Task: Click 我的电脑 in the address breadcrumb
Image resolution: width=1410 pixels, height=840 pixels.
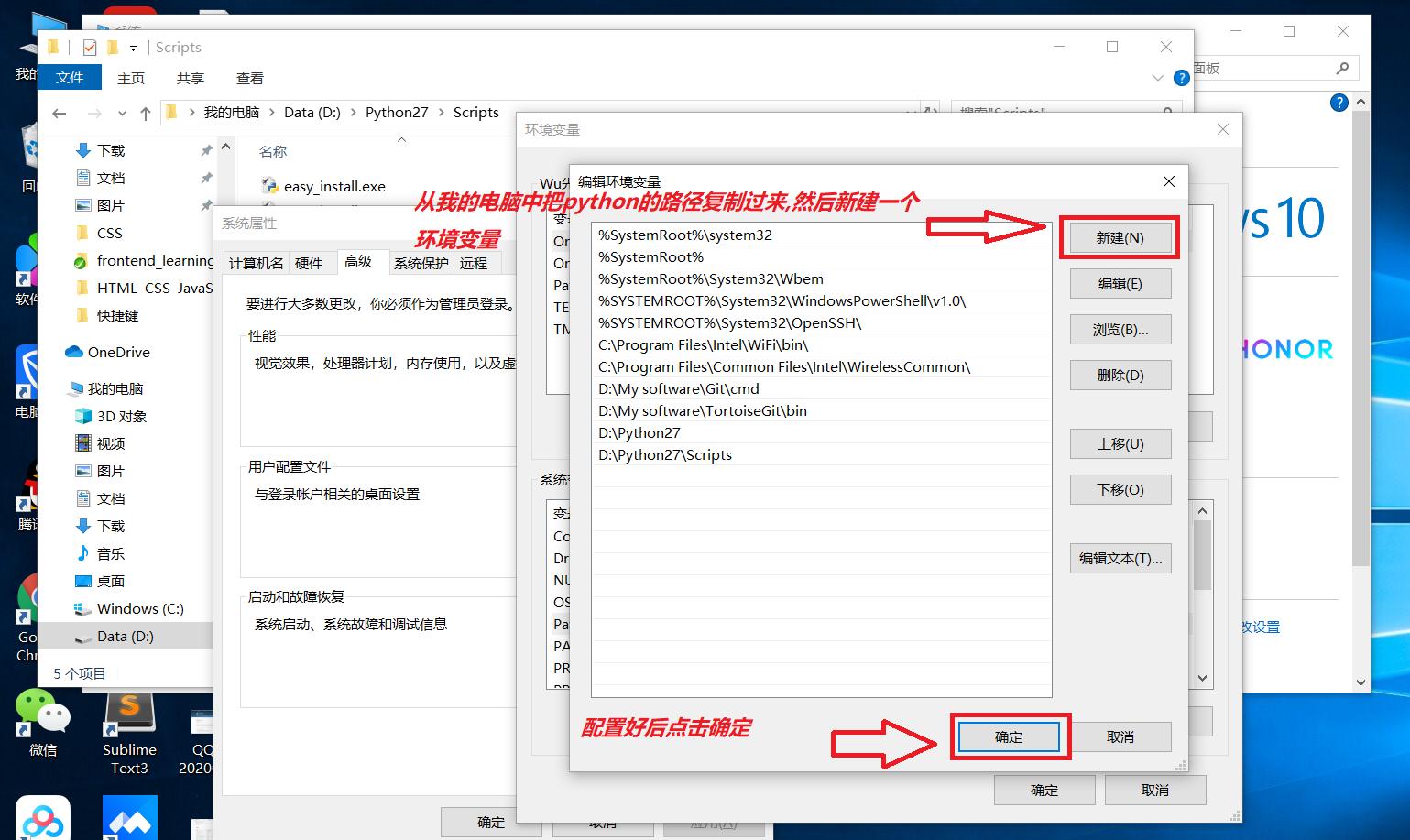Action: 232,112
